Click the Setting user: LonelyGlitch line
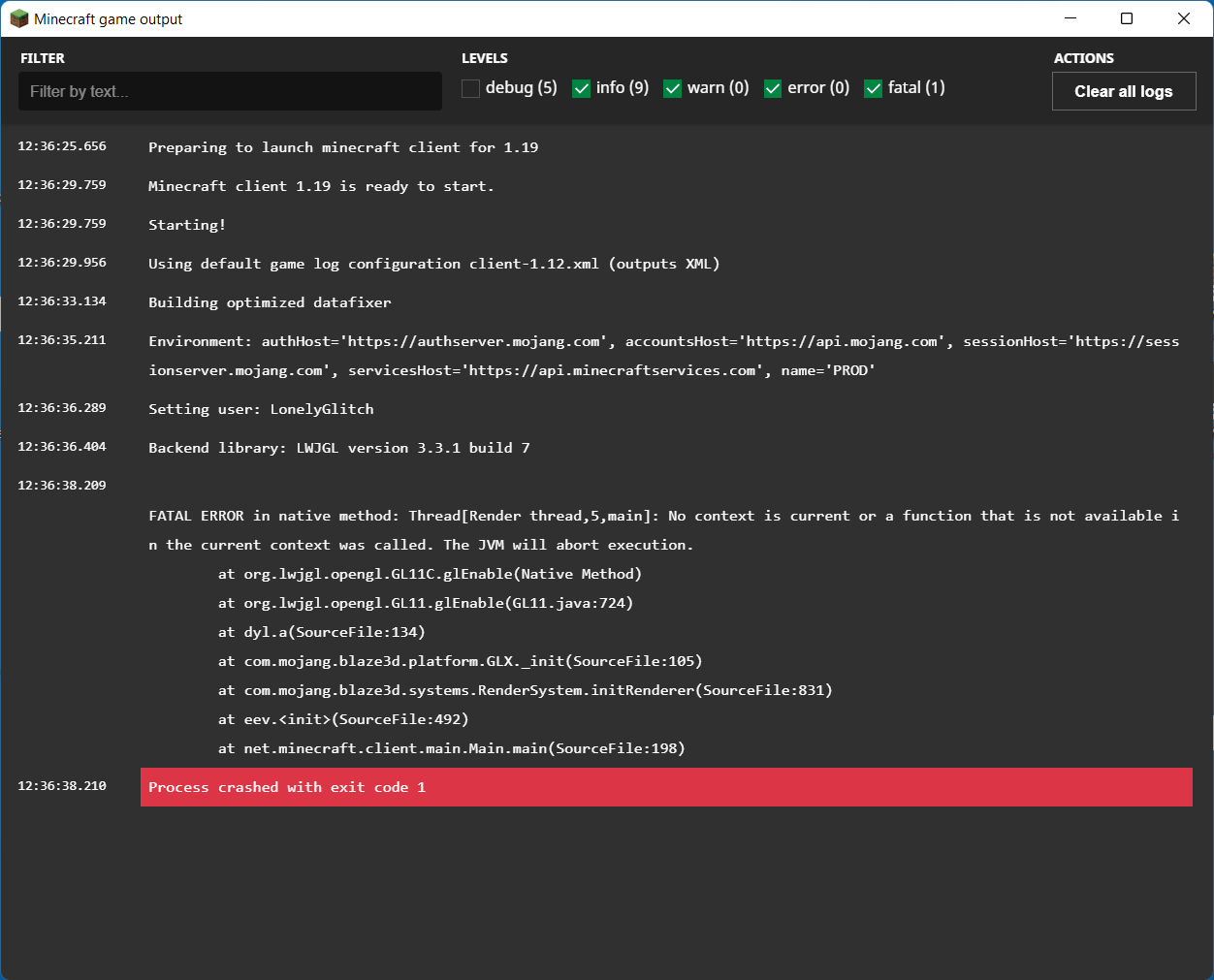Viewport: 1214px width, 980px height. pos(261,409)
